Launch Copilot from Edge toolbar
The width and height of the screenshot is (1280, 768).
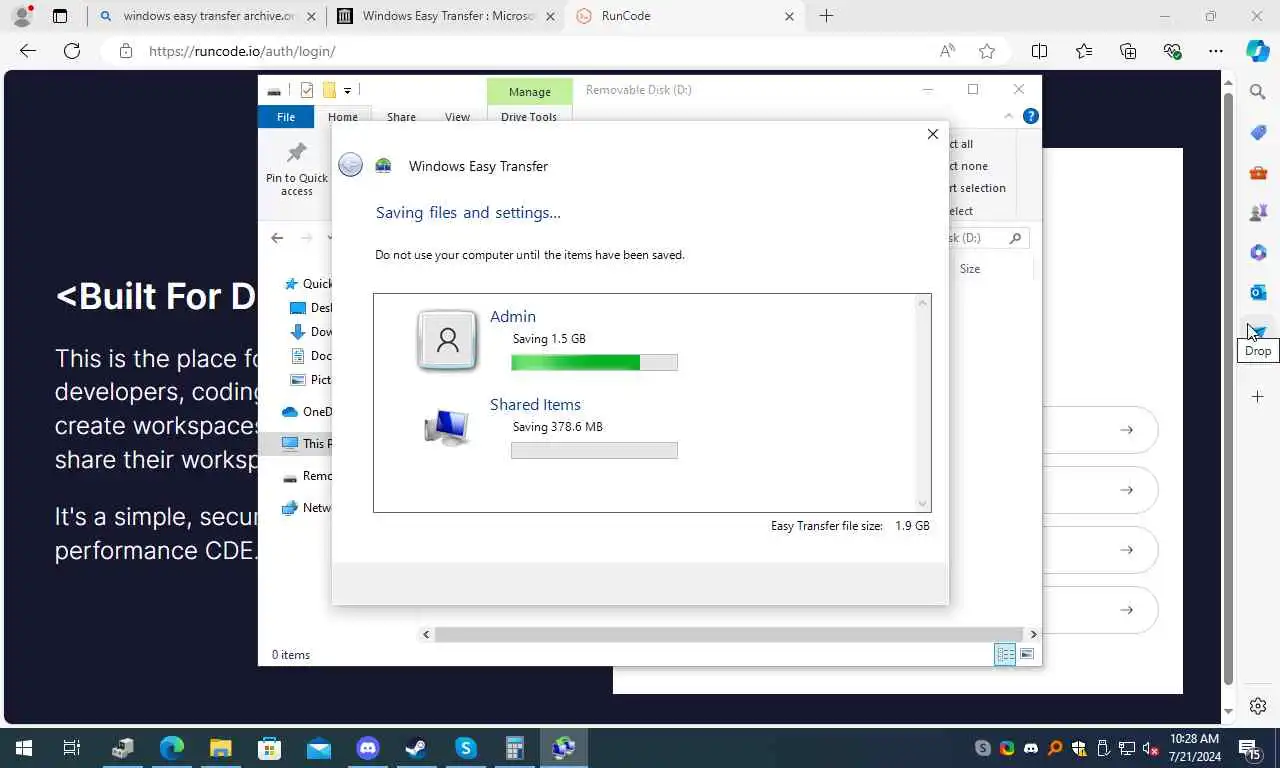pos(1257,51)
